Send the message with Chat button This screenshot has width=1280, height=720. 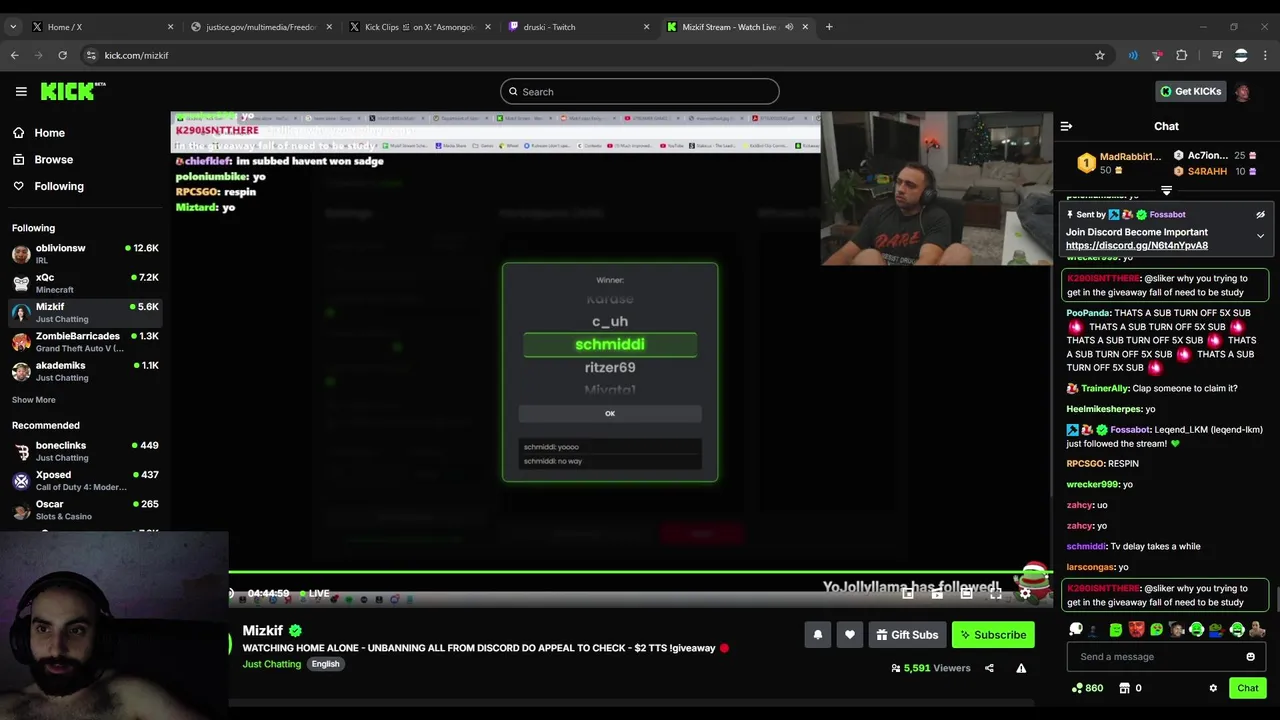(x=1247, y=688)
